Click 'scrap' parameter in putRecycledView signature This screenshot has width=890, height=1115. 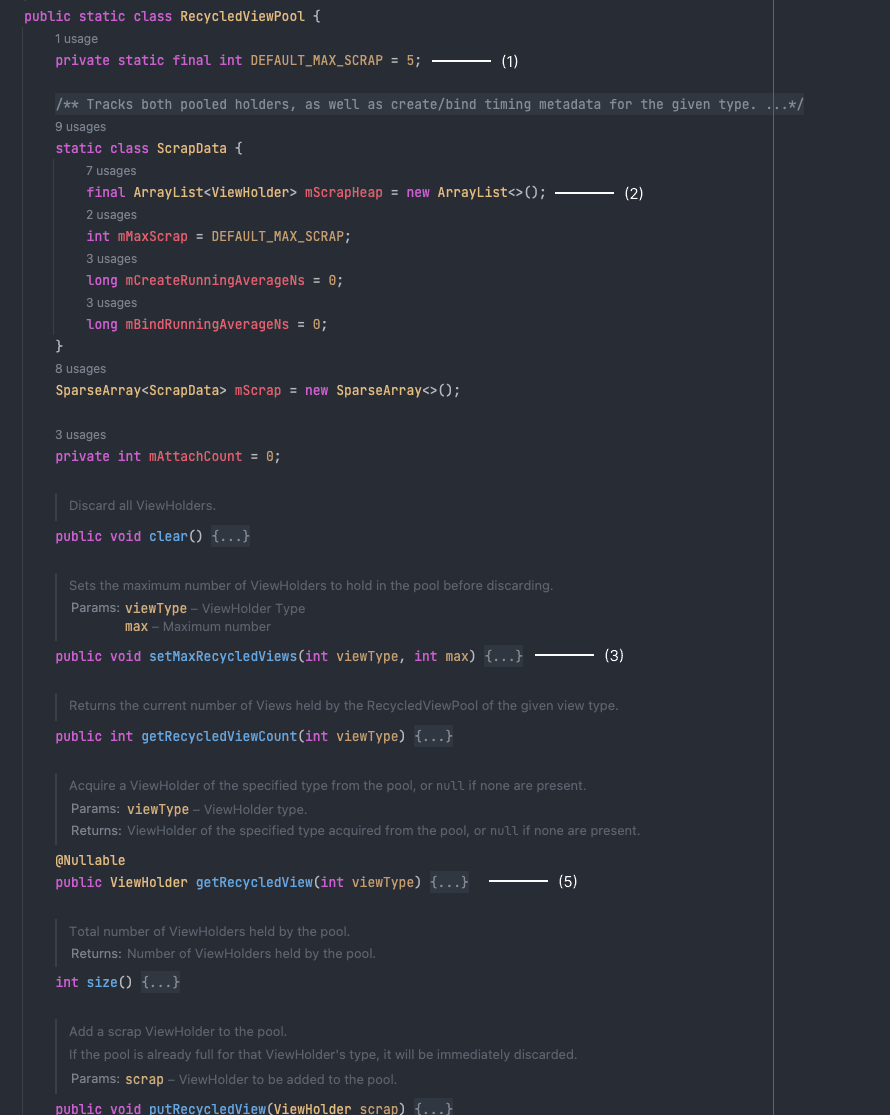[378, 1108]
